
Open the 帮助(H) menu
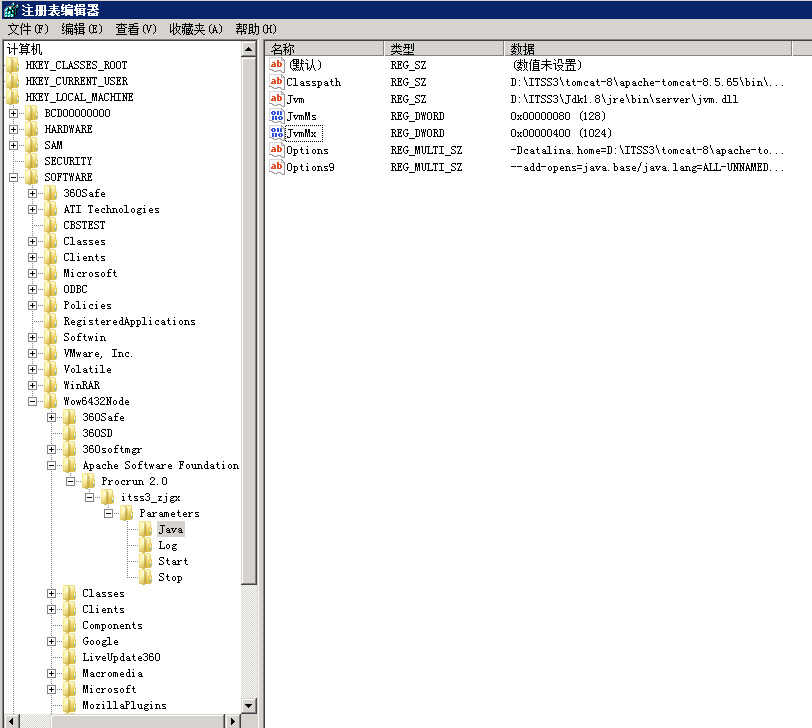coord(256,29)
